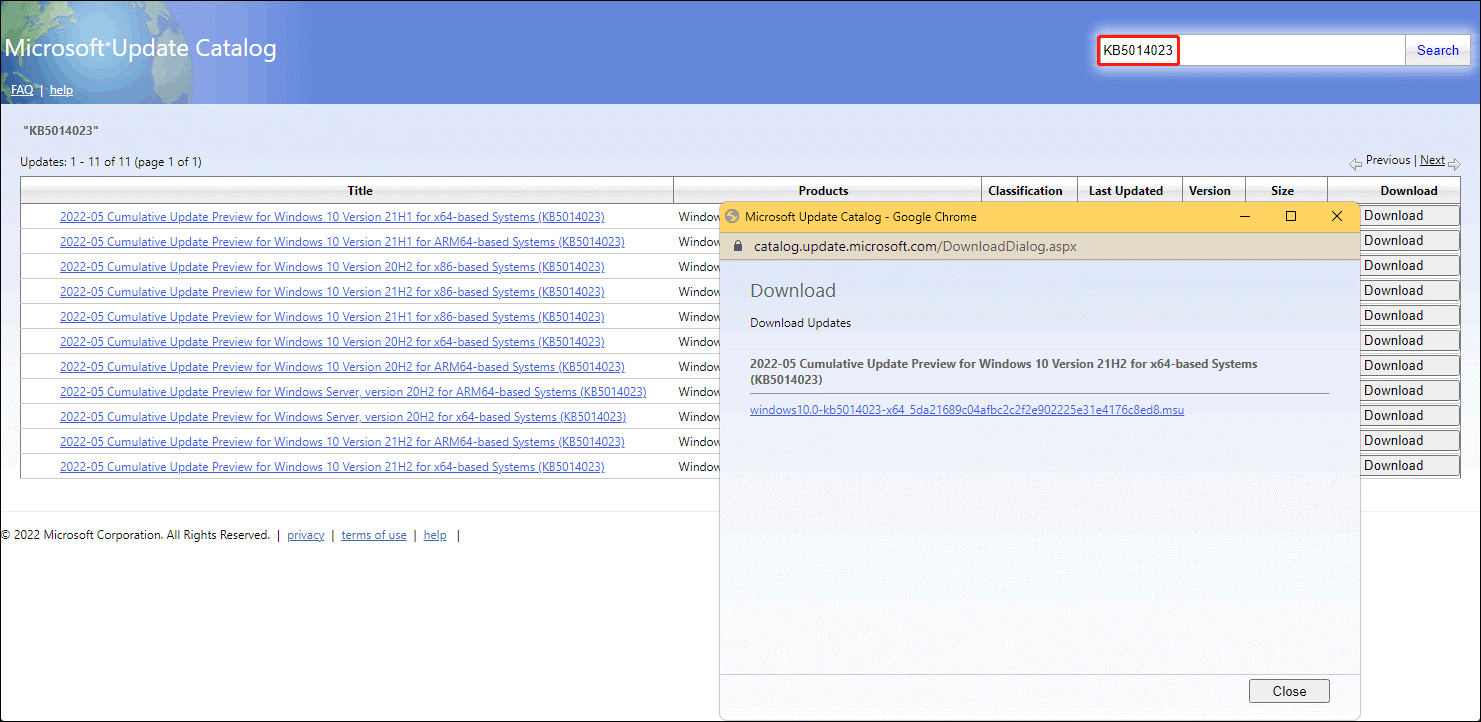Open Windows 10 Version 20H2 ARM64-based update link
The image size is (1481, 722).
[342, 367]
